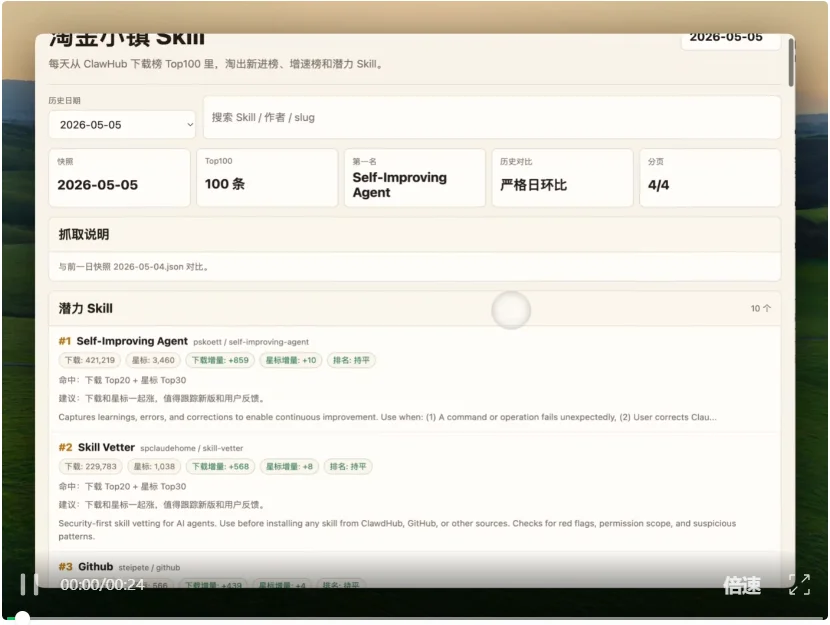Open the Self-Improving Agent skill title
830x625 pixels.
[132, 341]
